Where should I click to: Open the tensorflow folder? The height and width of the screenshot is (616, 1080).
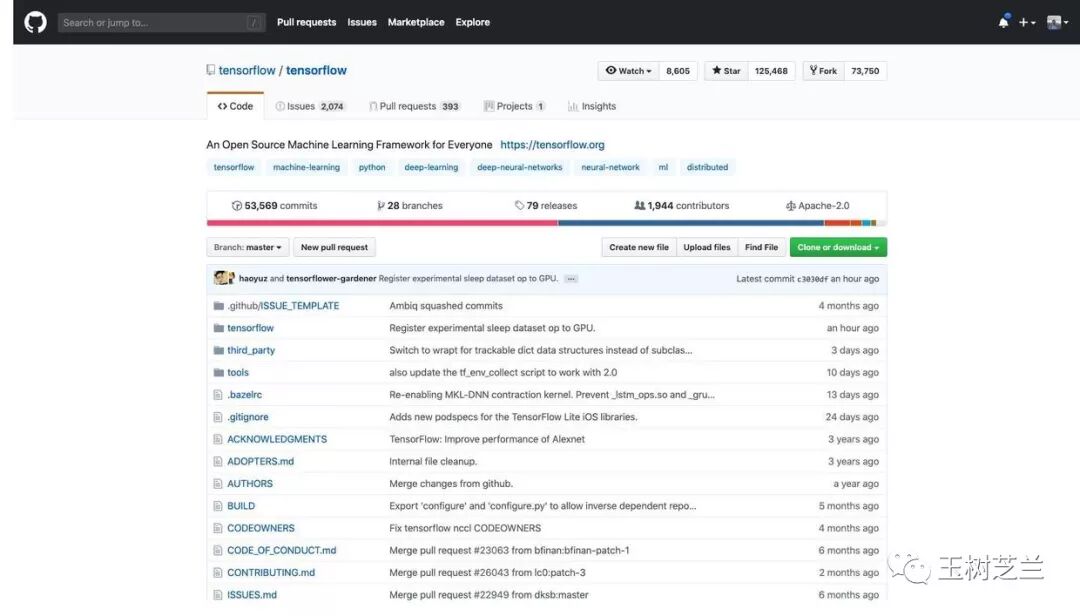coord(250,328)
